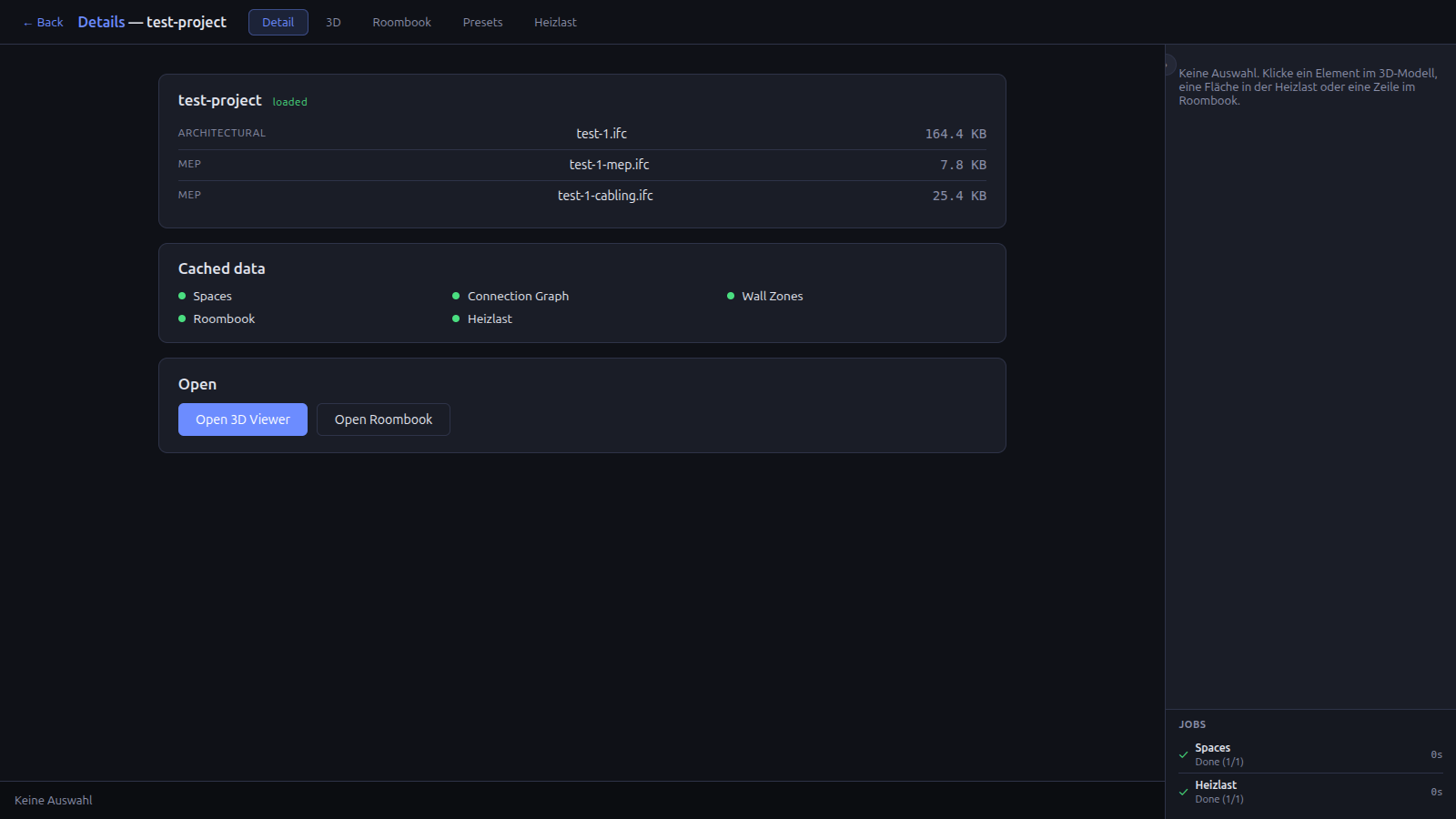
Task: Select the test-1-mep.ifc file name
Action: coord(610,165)
